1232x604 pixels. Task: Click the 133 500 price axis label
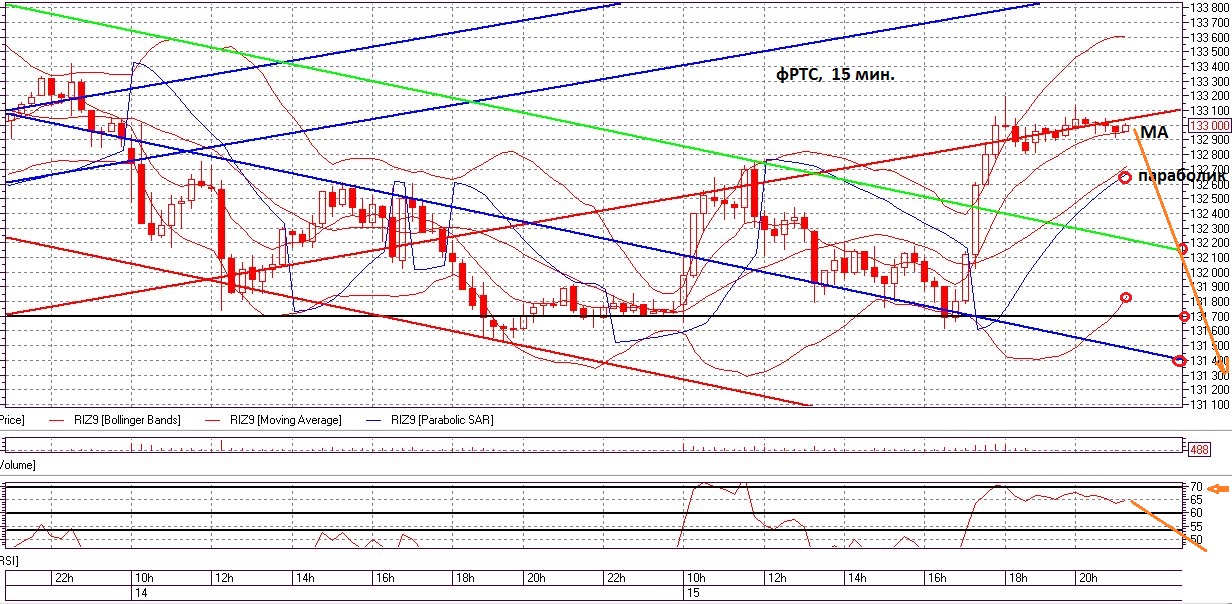(x=1208, y=52)
